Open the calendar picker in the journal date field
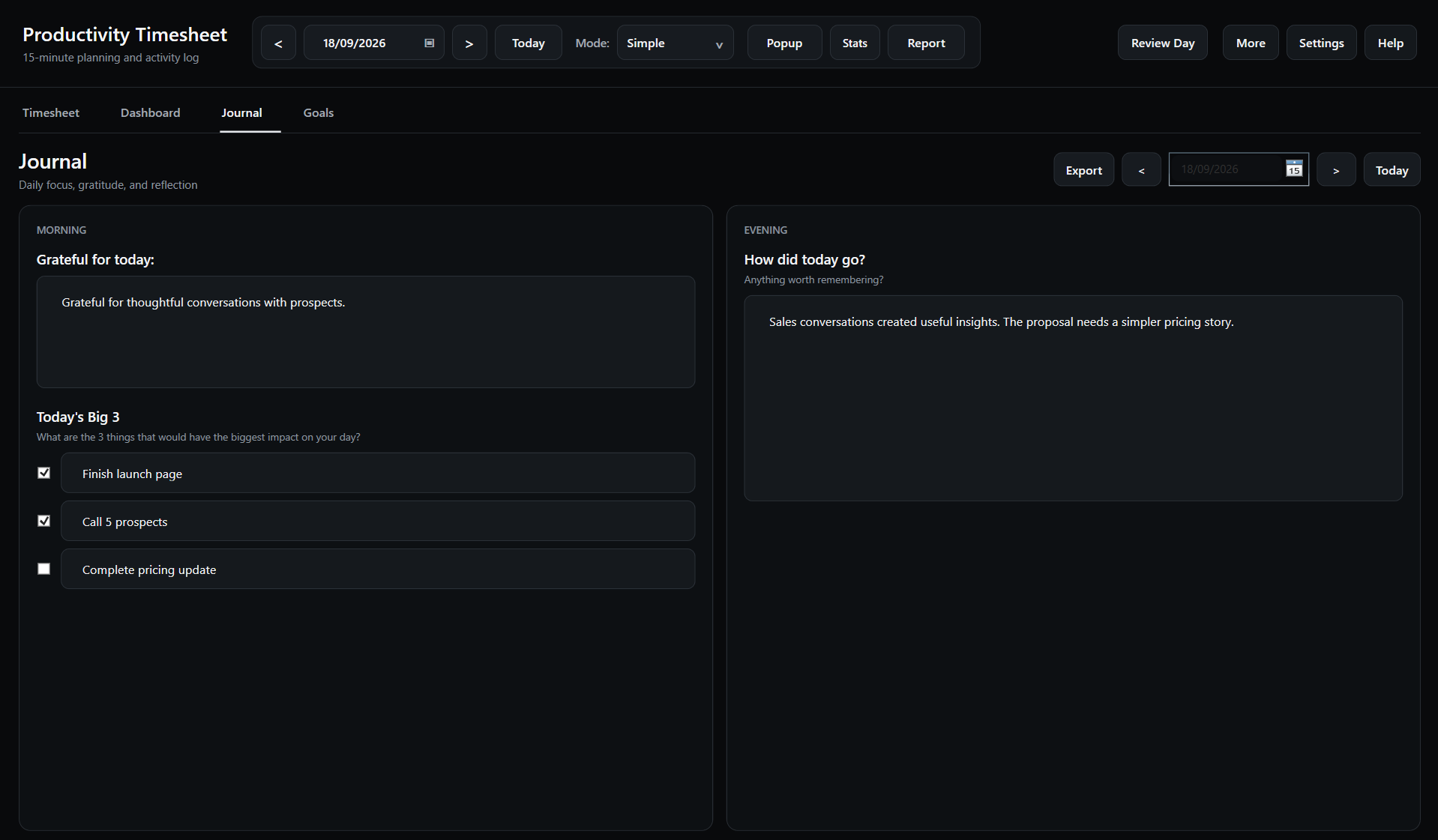 click(1294, 169)
